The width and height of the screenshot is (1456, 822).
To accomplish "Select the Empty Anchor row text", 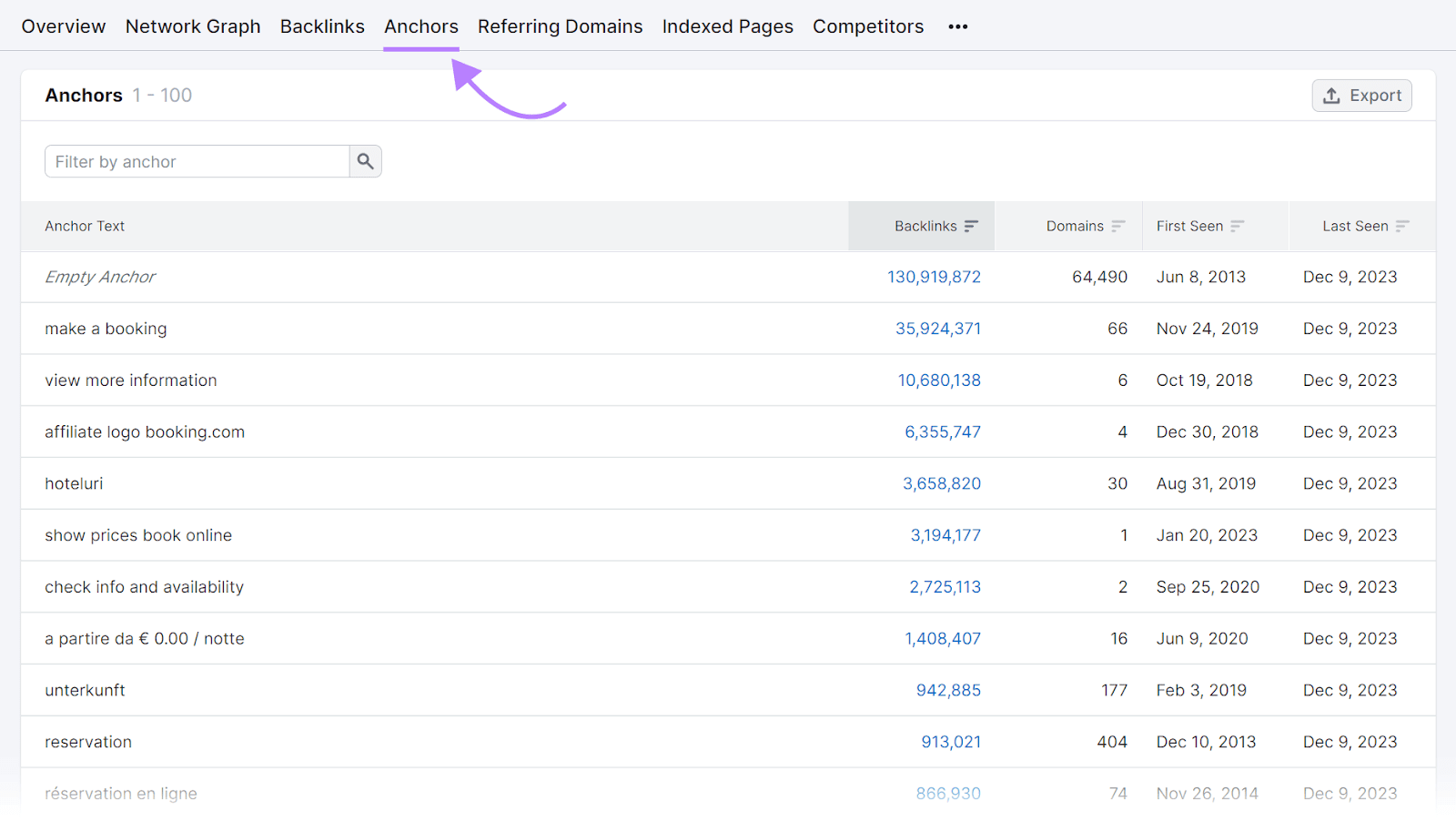I will (100, 277).
